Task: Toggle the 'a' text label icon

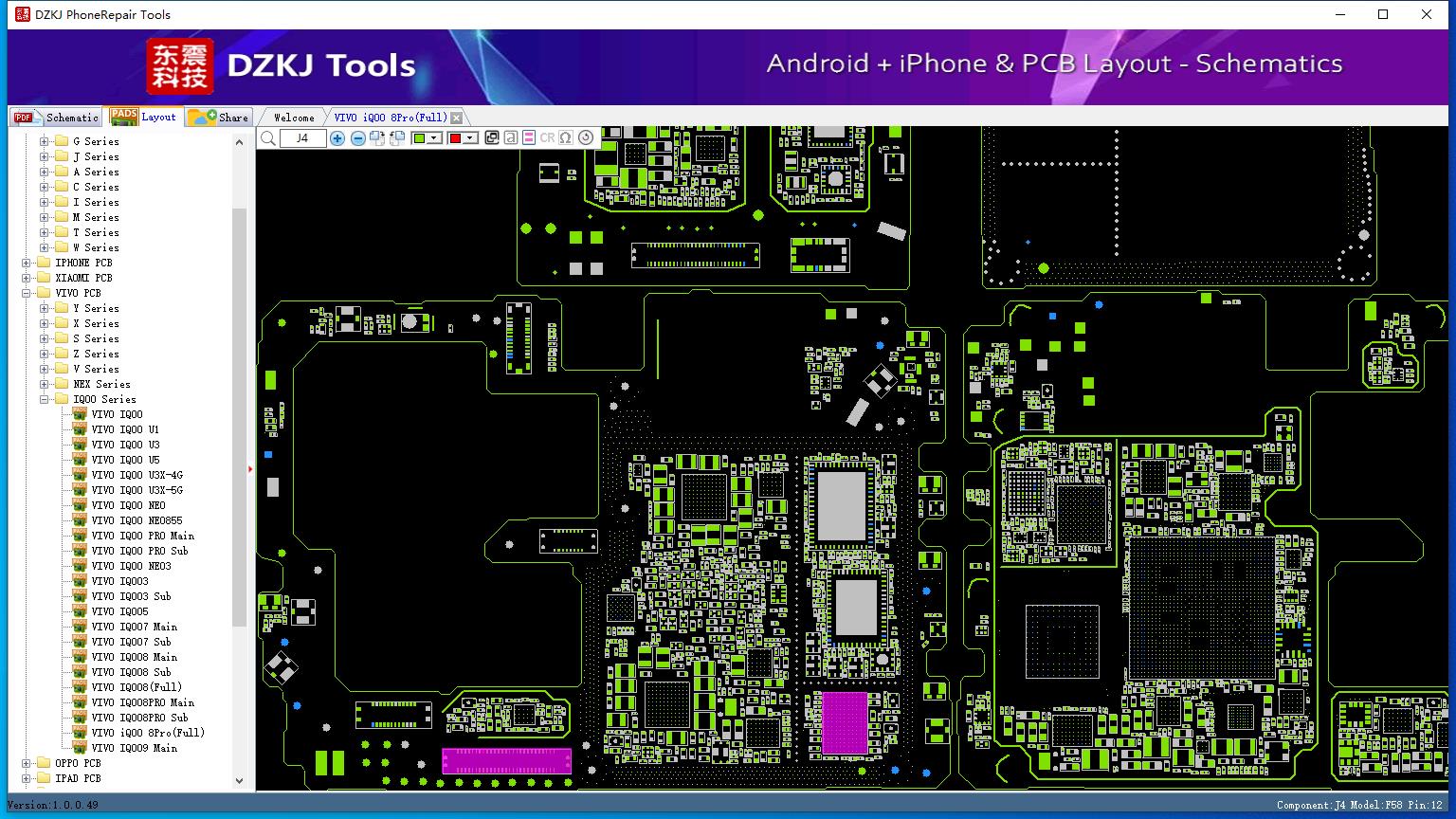Action: pos(510,138)
